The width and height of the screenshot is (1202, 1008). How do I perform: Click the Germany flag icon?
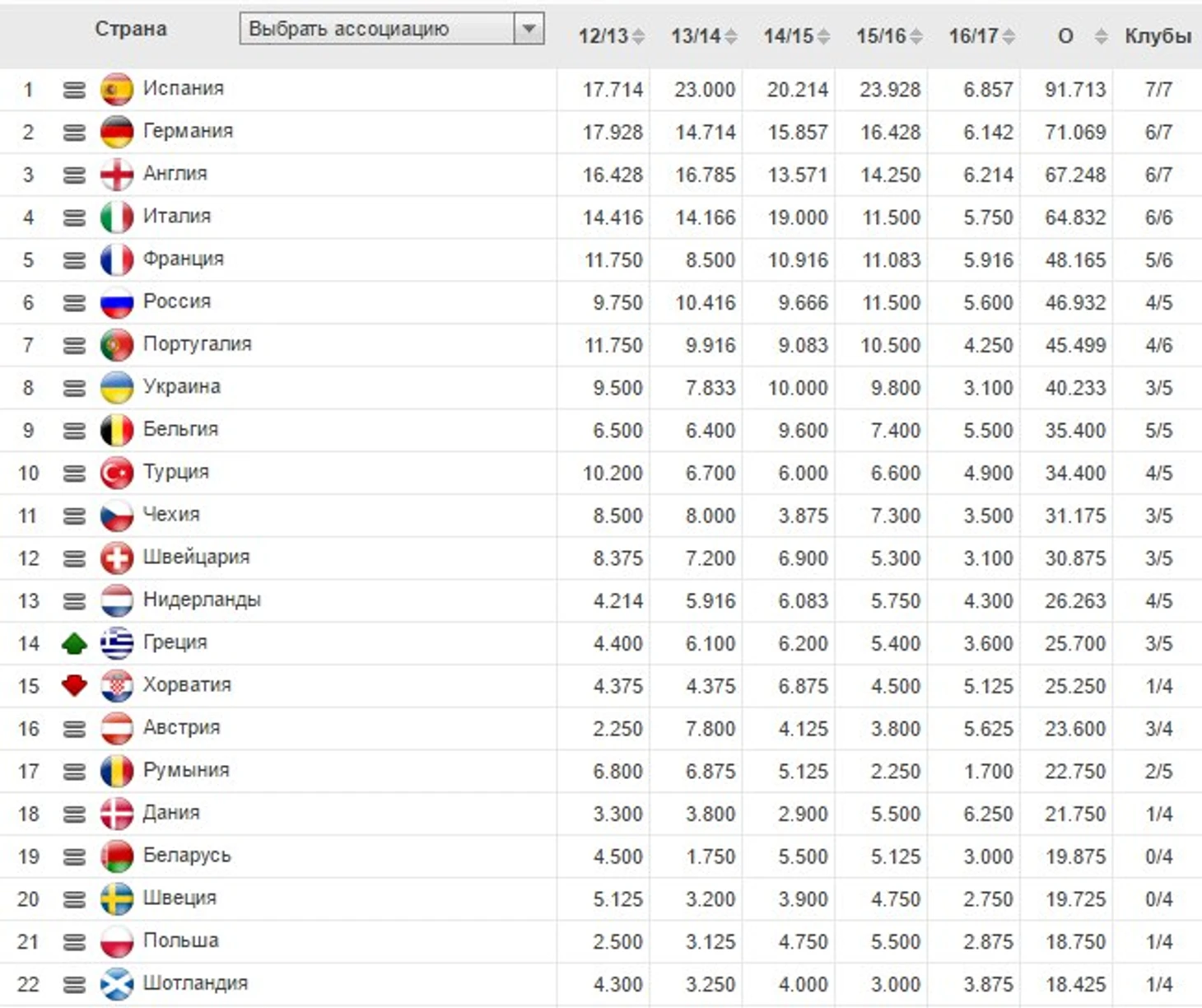click(116, 132)
